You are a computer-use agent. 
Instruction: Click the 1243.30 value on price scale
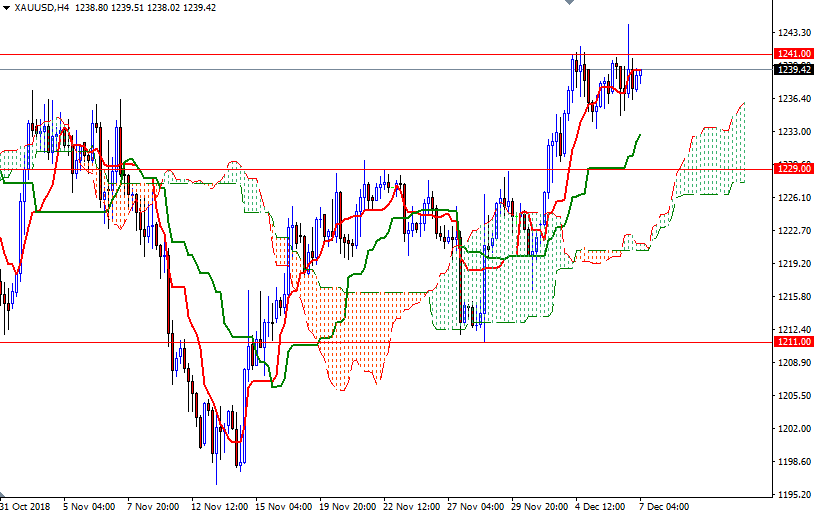(x=792, y=32)
